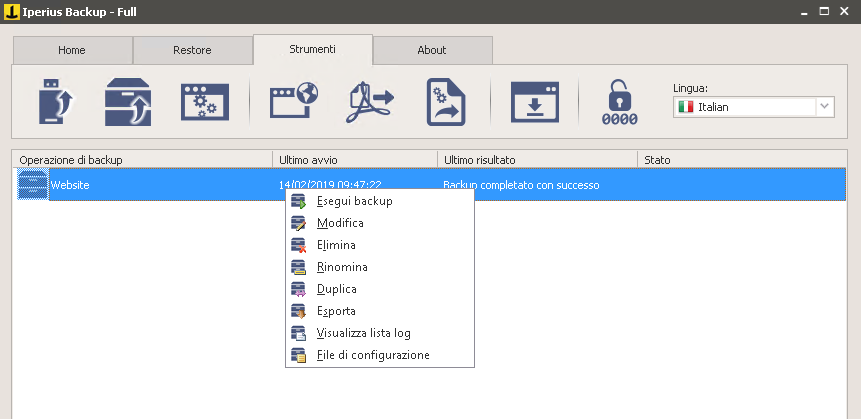
Task: Switch to the Home tab
Action: click(72, 50)
